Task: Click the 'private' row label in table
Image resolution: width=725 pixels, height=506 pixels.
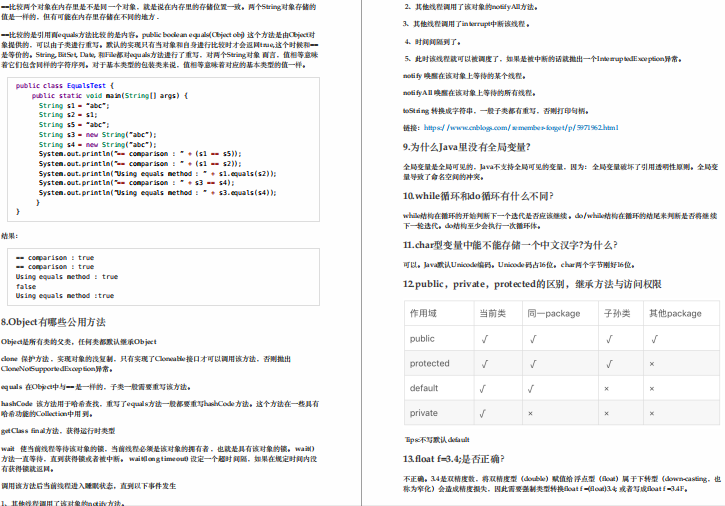Action: (x=424, y=413)
